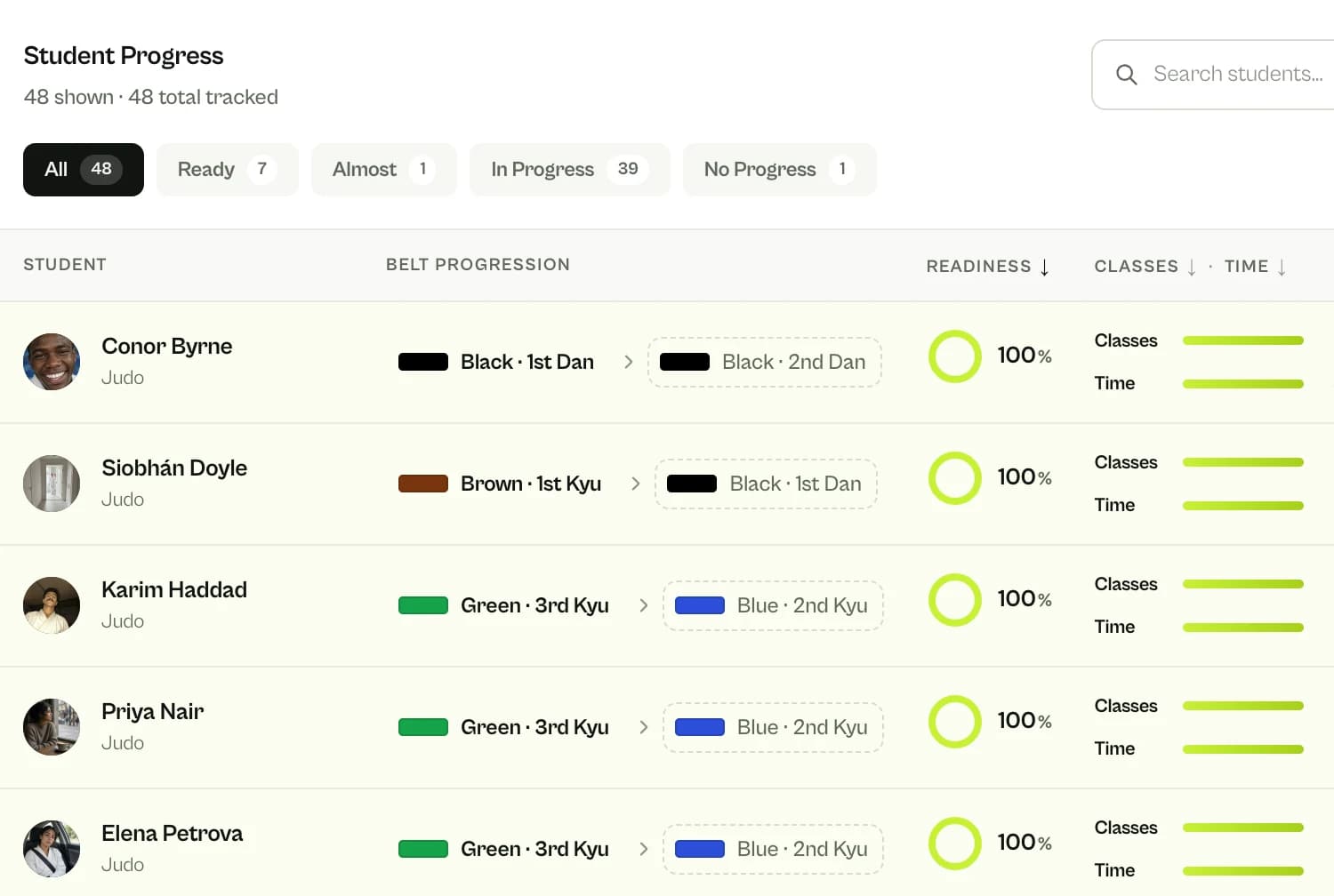The width and height of the screenshot is (1334, 896).
Task: Switch to the Ready filter tab
Action: (x=228, y=170)
